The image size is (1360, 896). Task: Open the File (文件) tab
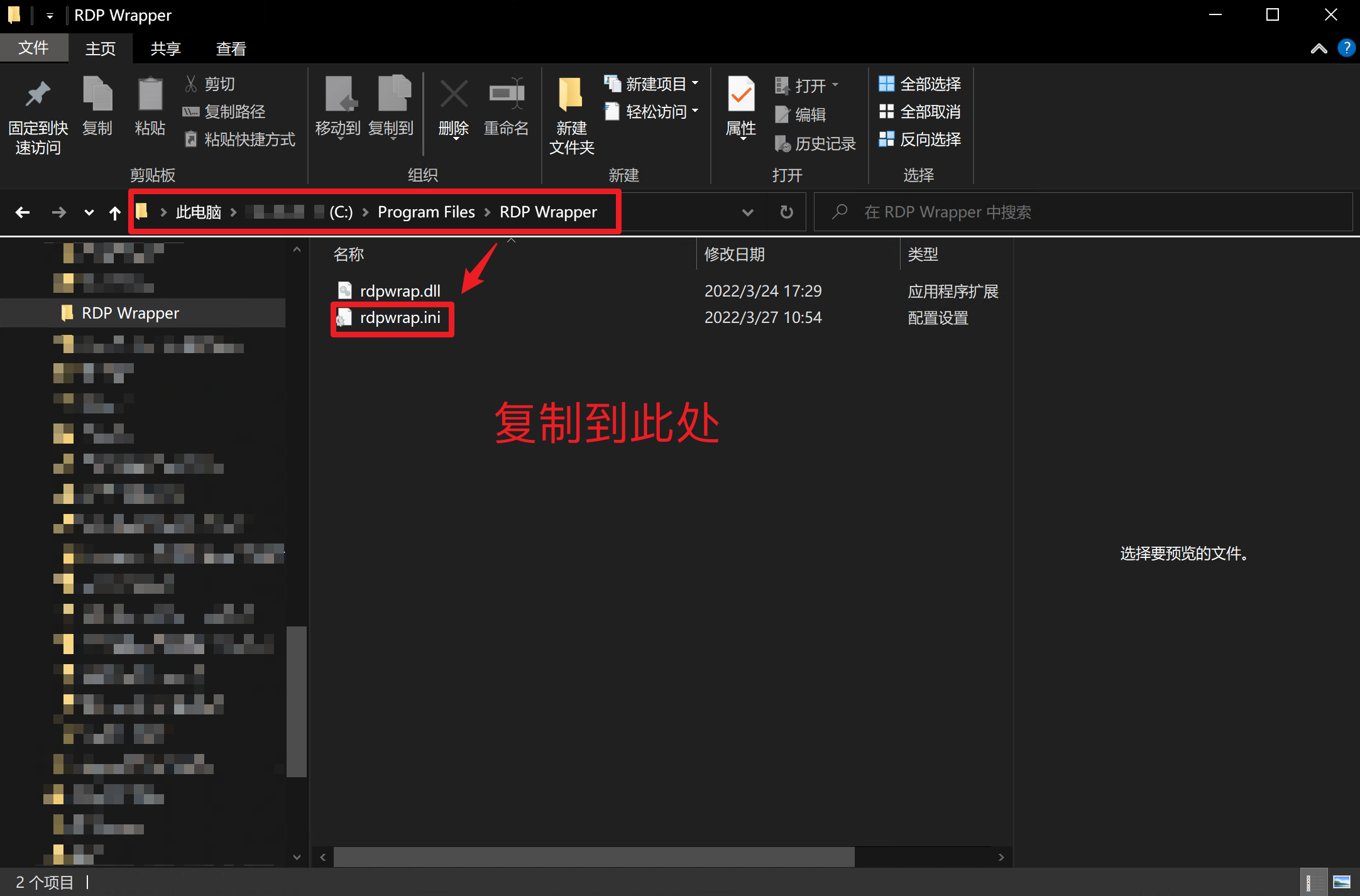33,48
